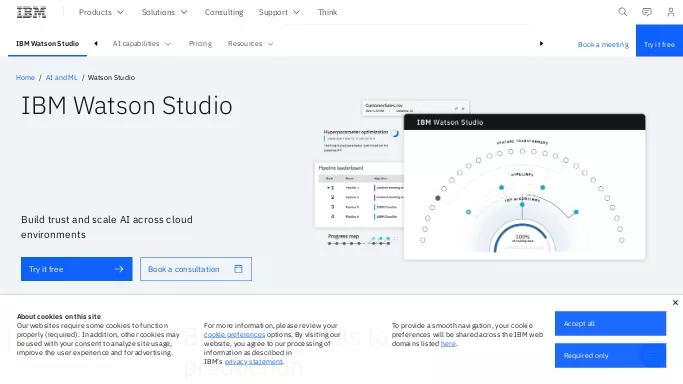Screen dimensions: 683x384
Task: Click the IBM Watson Studio preview image
Action: tap(524, 187)
